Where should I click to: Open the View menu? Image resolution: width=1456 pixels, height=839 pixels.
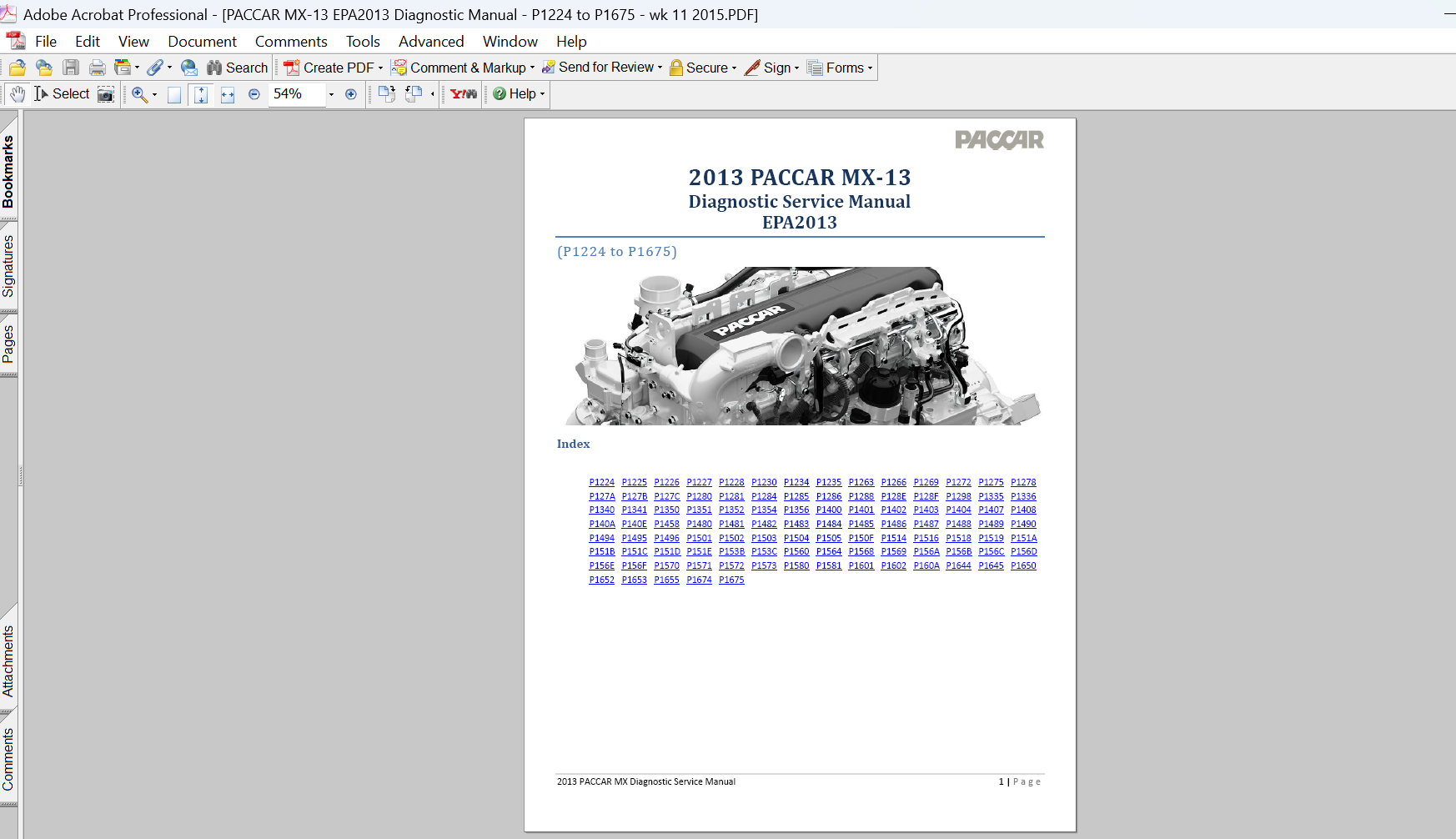(133, 42)
